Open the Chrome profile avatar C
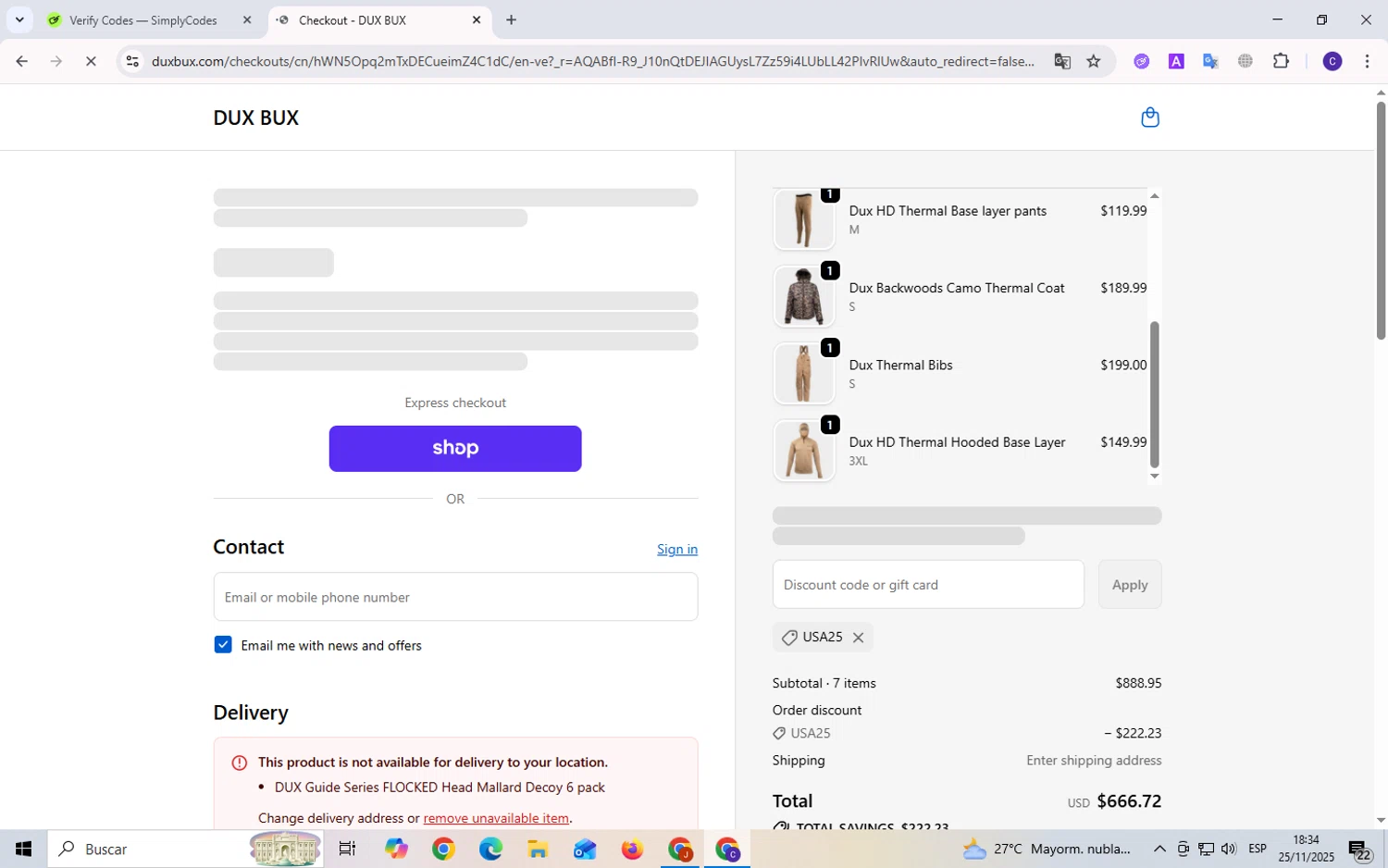The height and width of the screenshot is (868, 1388). click(x=1332, y=61)
